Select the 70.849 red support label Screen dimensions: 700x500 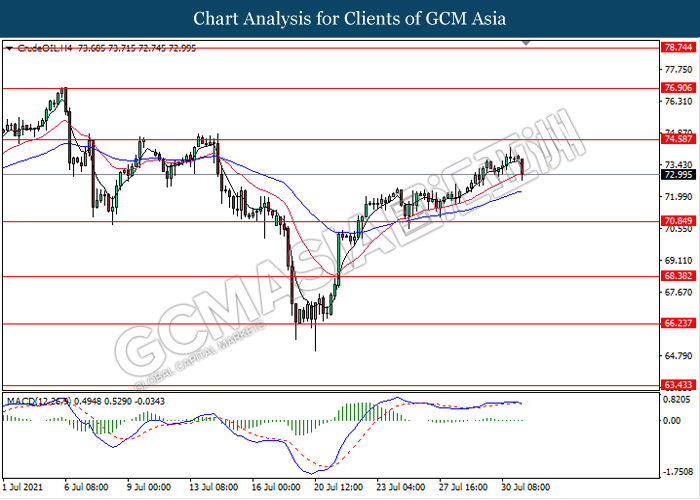(x=679, y=221)
